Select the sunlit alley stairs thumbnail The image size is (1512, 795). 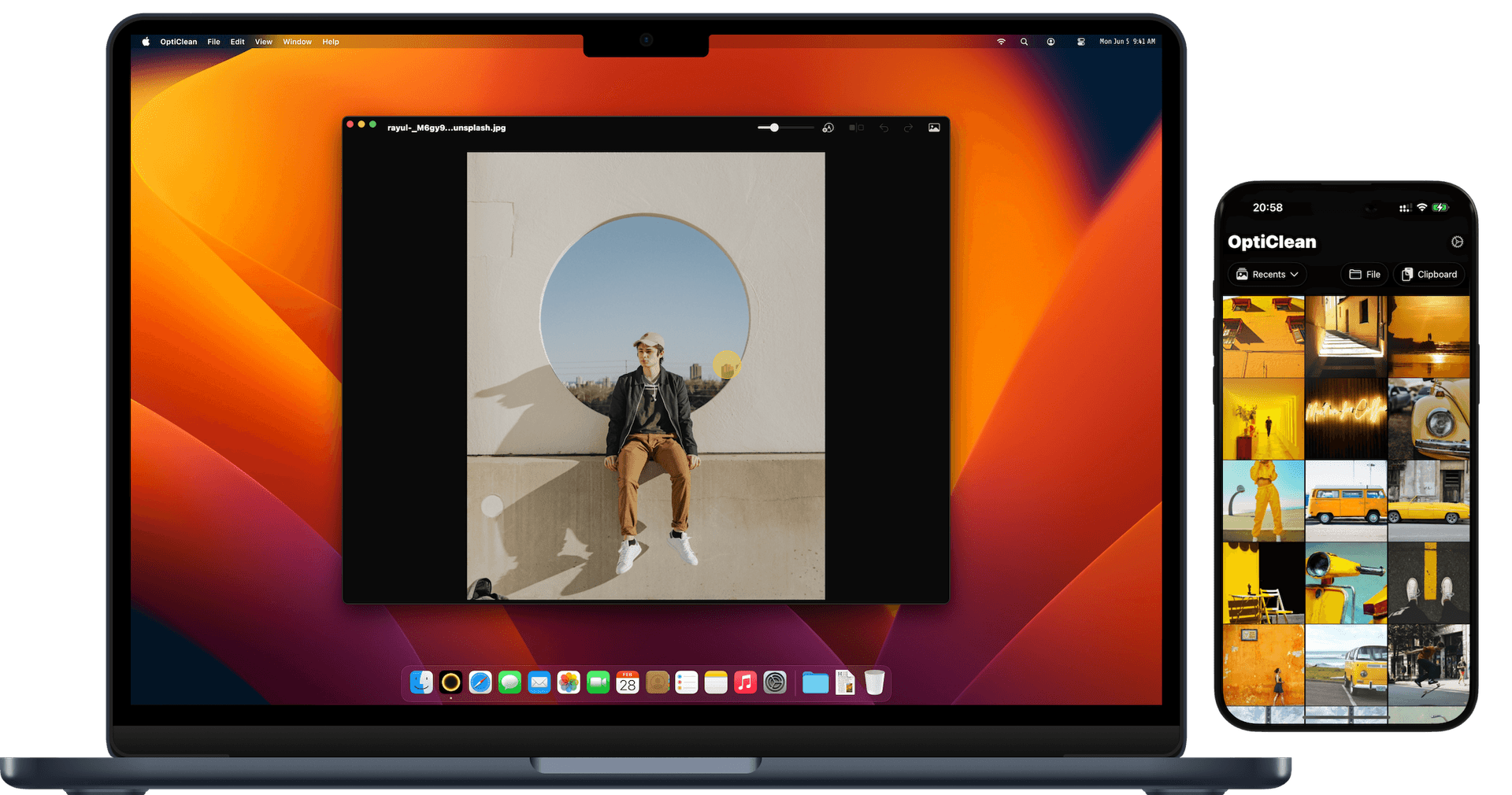(1346, 337)
